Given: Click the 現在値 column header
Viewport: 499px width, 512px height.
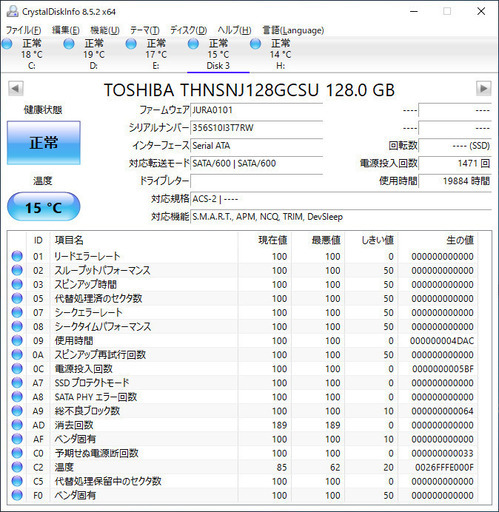Looking at the screenshot, I should [x=265, y=240].
